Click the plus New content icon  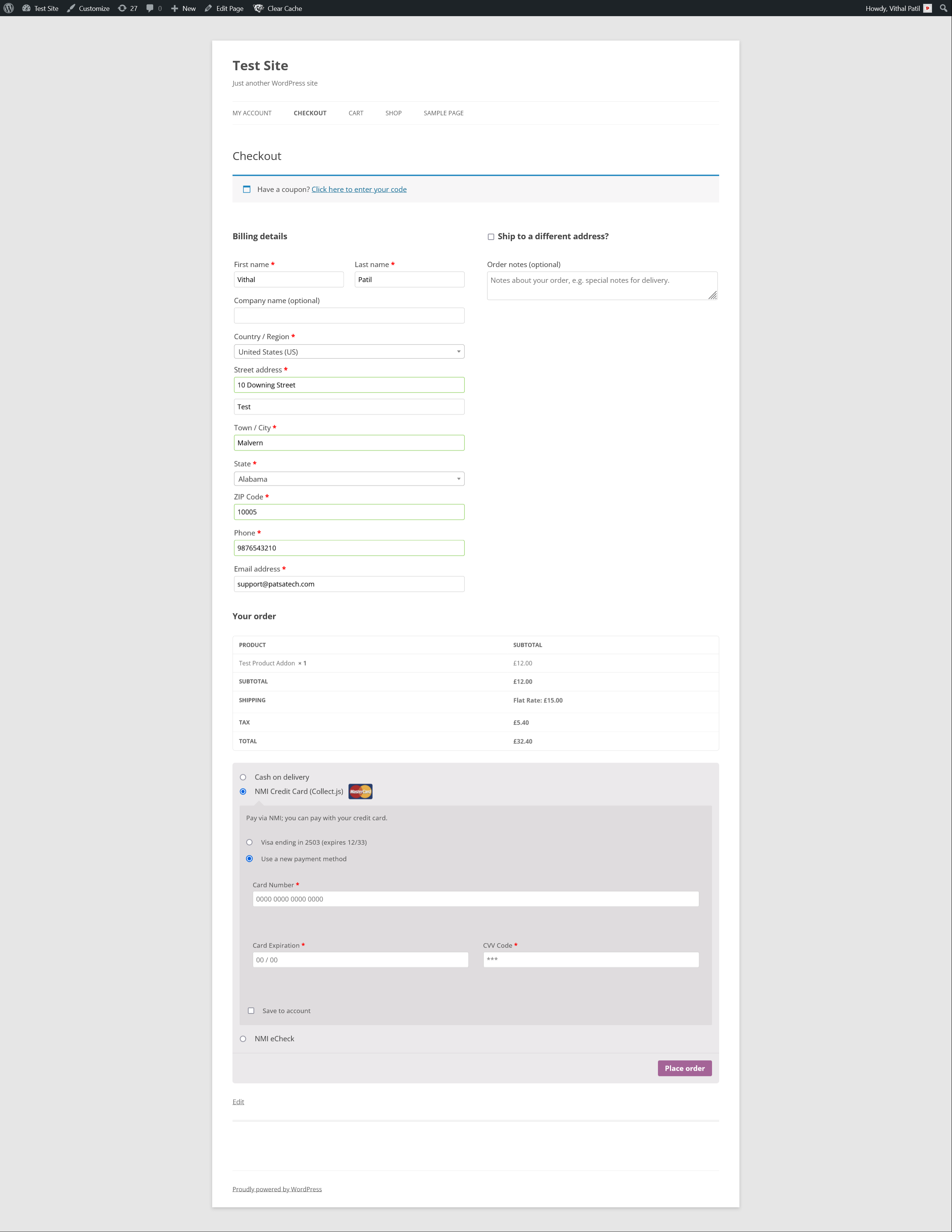175,9
